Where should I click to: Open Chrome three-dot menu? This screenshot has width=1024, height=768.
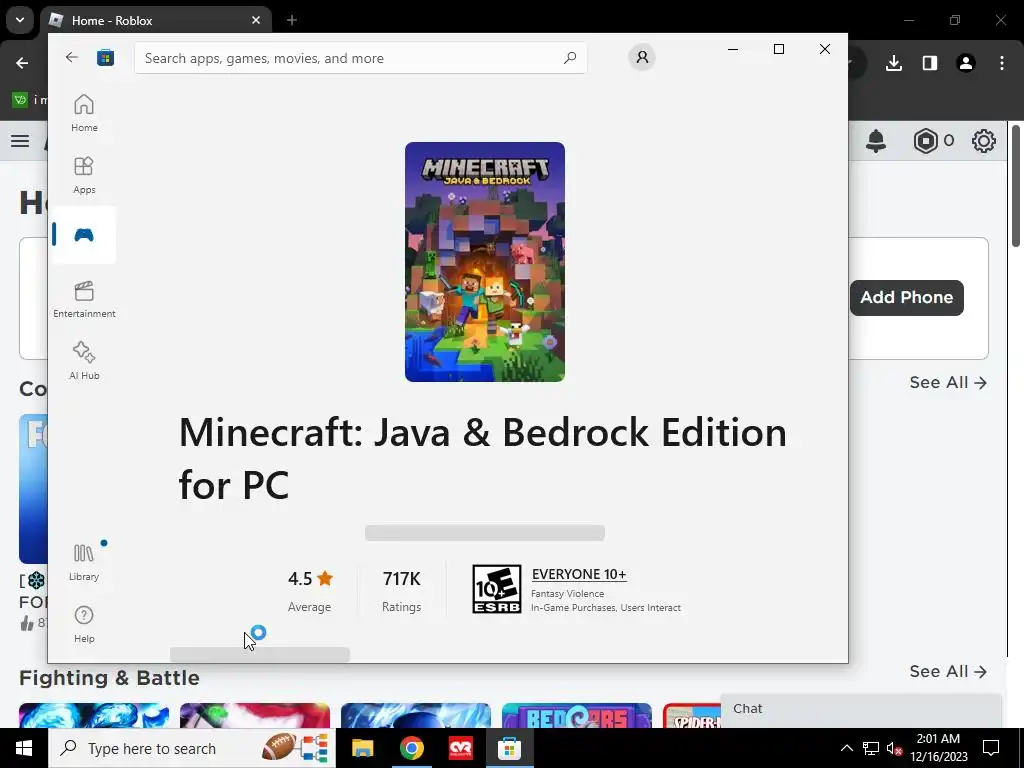(x=1002, y=63)
